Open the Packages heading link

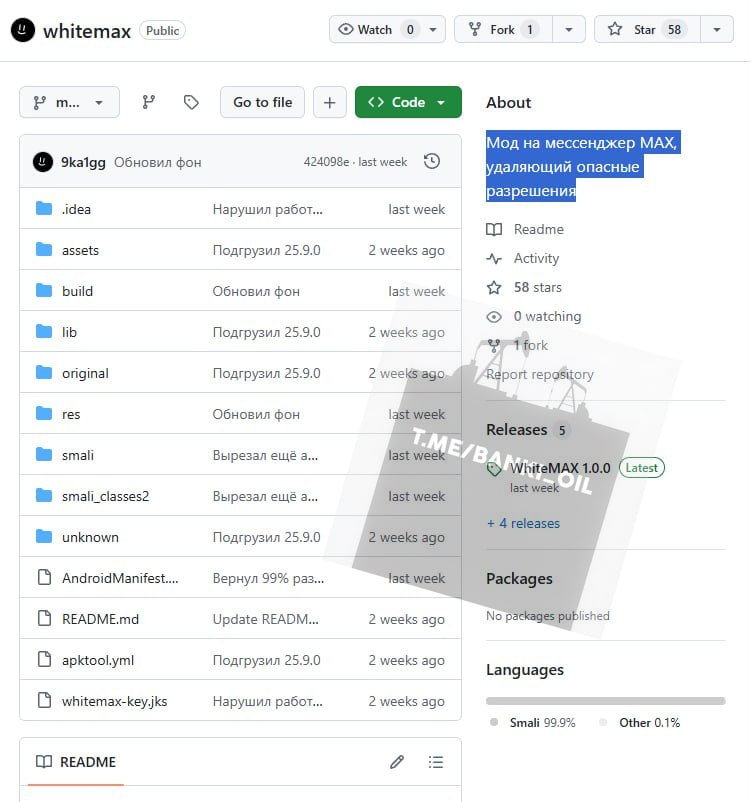pos(519,578)
